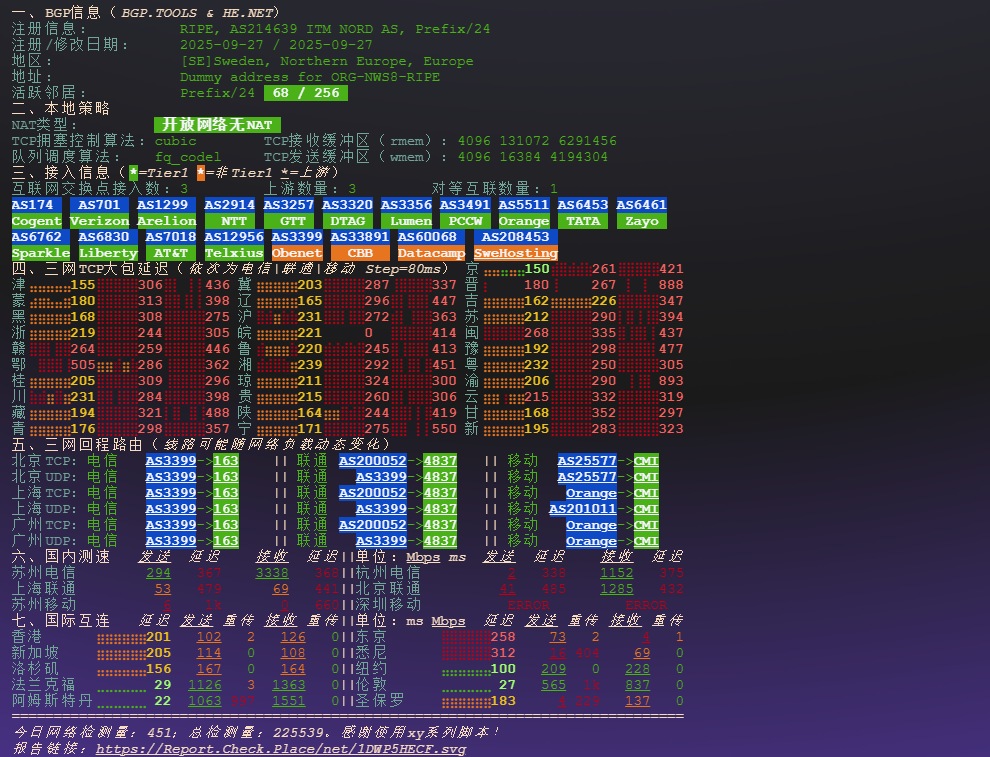Select the AS701 Verizon peer badge

100,212
